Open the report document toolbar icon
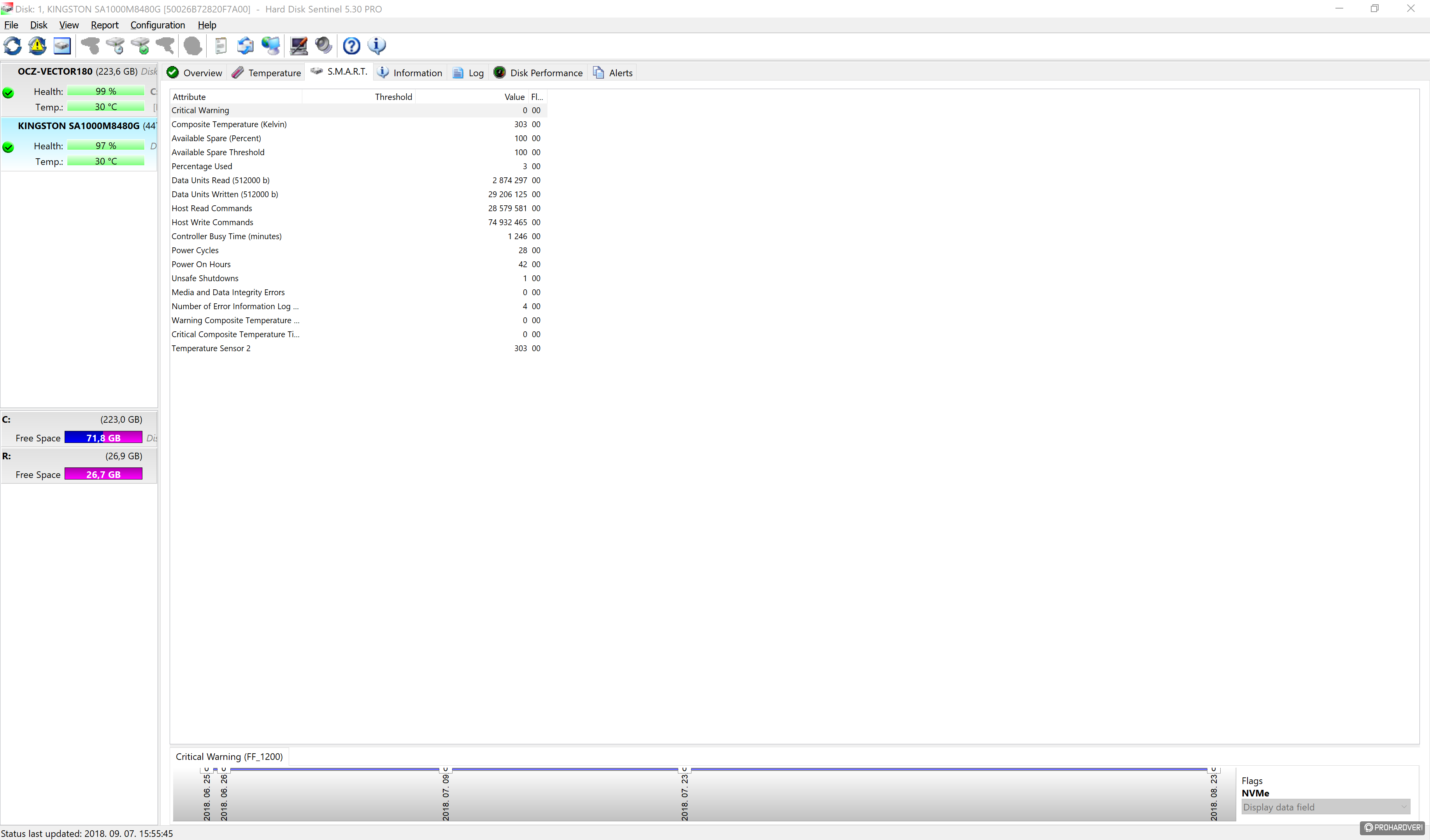The image size is (1430, 840). [221, 46]
